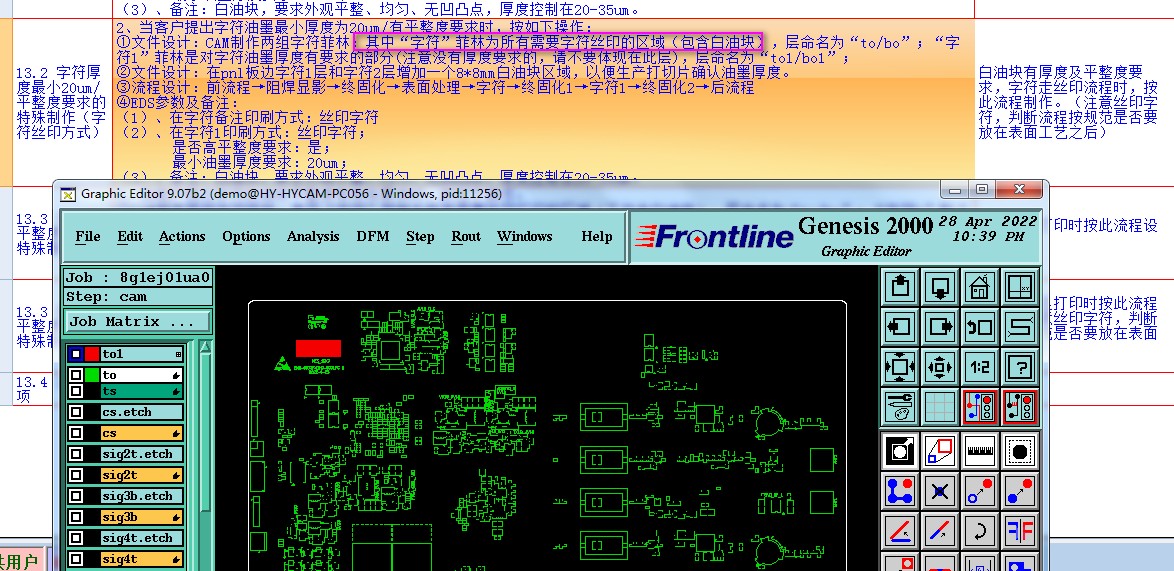Select the ts layer name

(x=142, y=391)
